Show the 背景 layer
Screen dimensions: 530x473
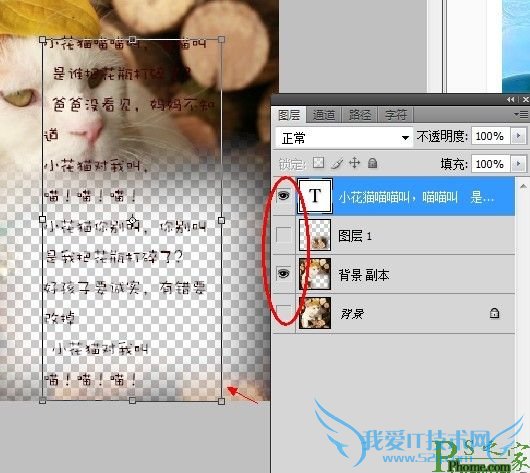[x=284, y=312]
